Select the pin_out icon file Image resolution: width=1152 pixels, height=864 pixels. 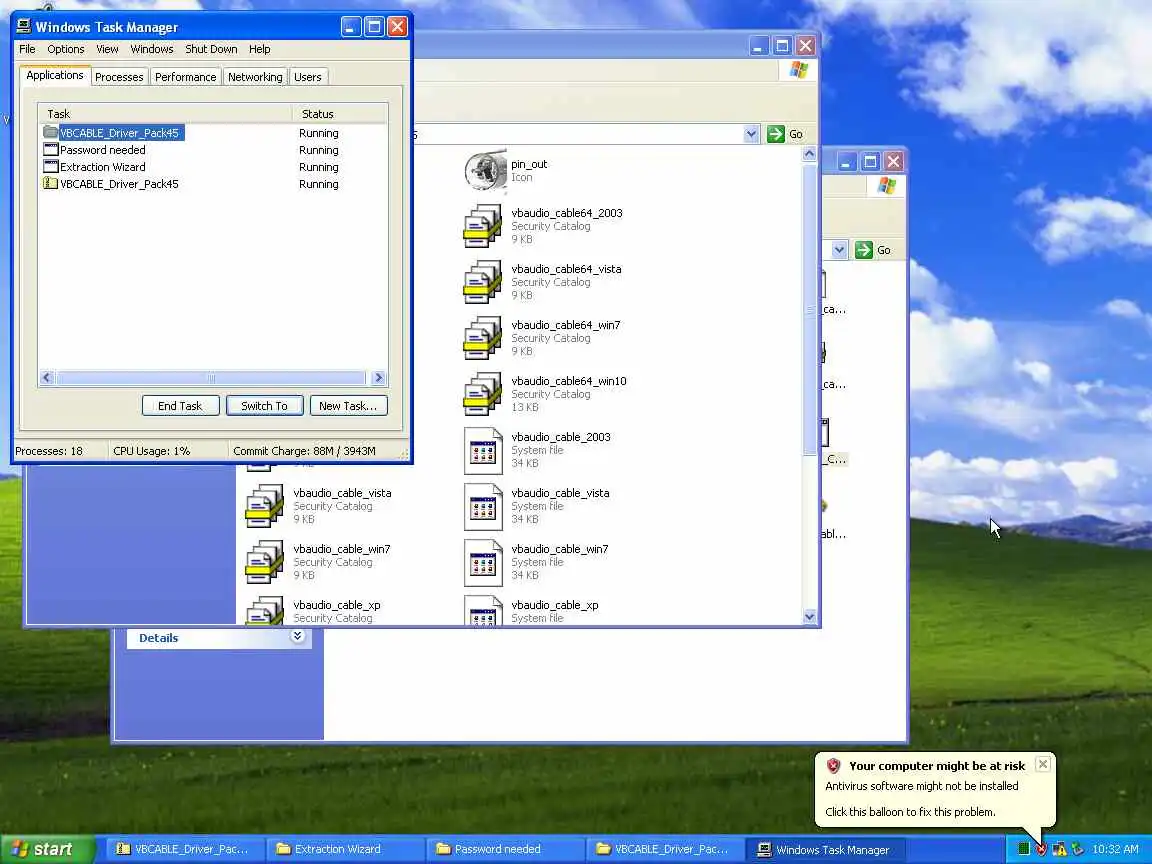point(486,170)
